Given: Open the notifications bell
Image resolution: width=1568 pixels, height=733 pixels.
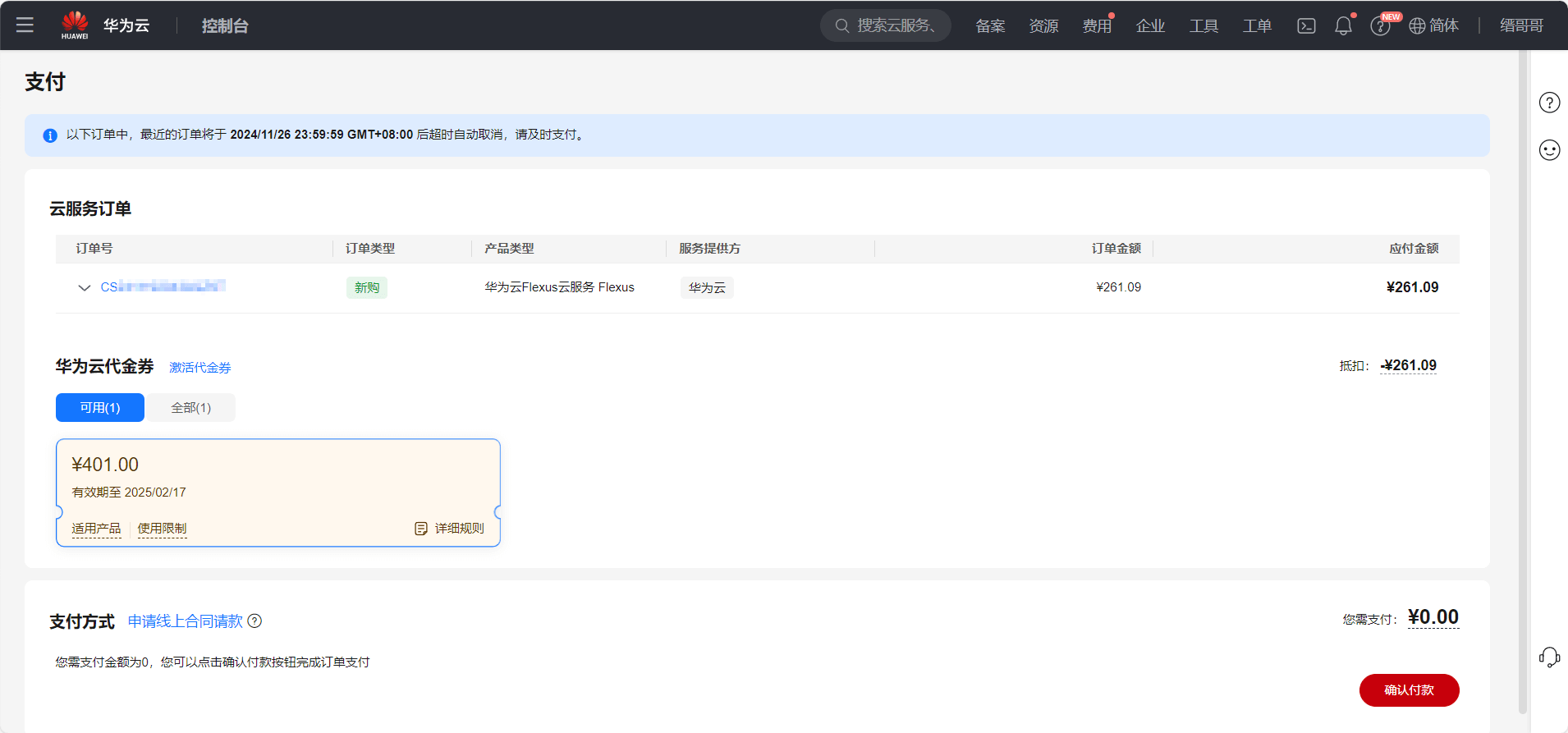Looking at the screenshot, I should tap(1343, 26).
